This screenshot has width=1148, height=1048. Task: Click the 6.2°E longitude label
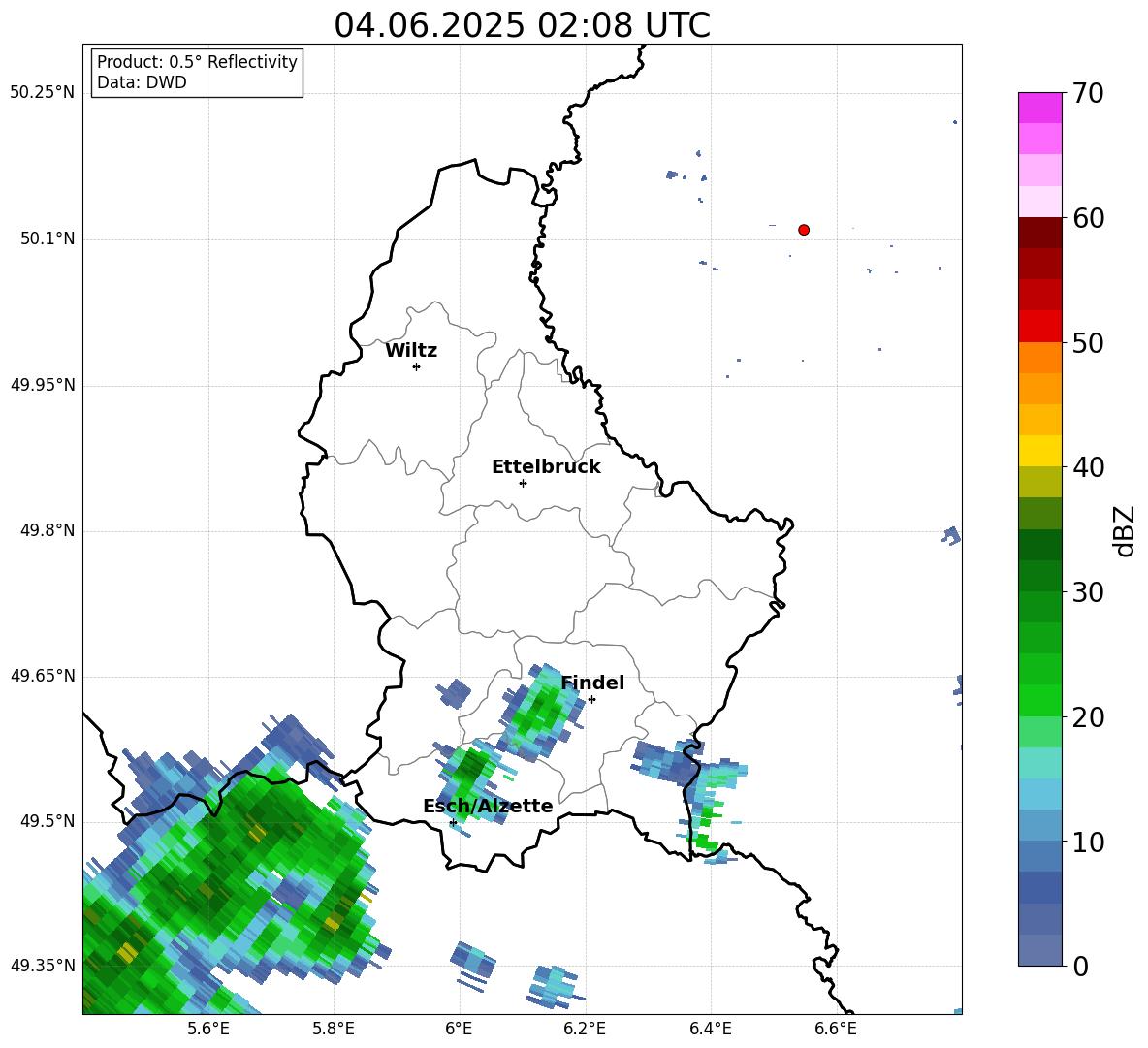point(585,1030)
